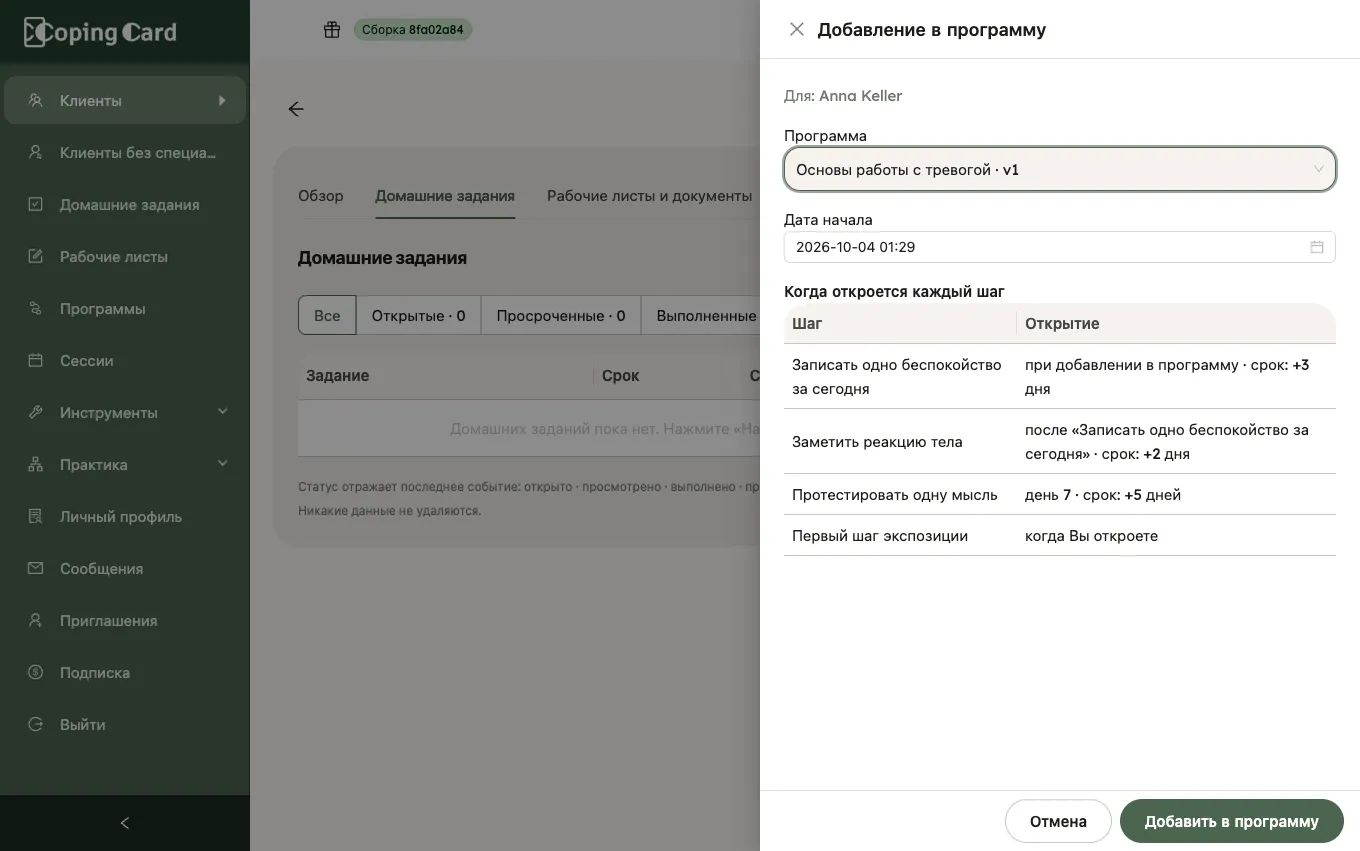The height and width of the screenshot is (851, 1360).
Task: Open Рабочие листы и документы tab
Action: point(650,196)
